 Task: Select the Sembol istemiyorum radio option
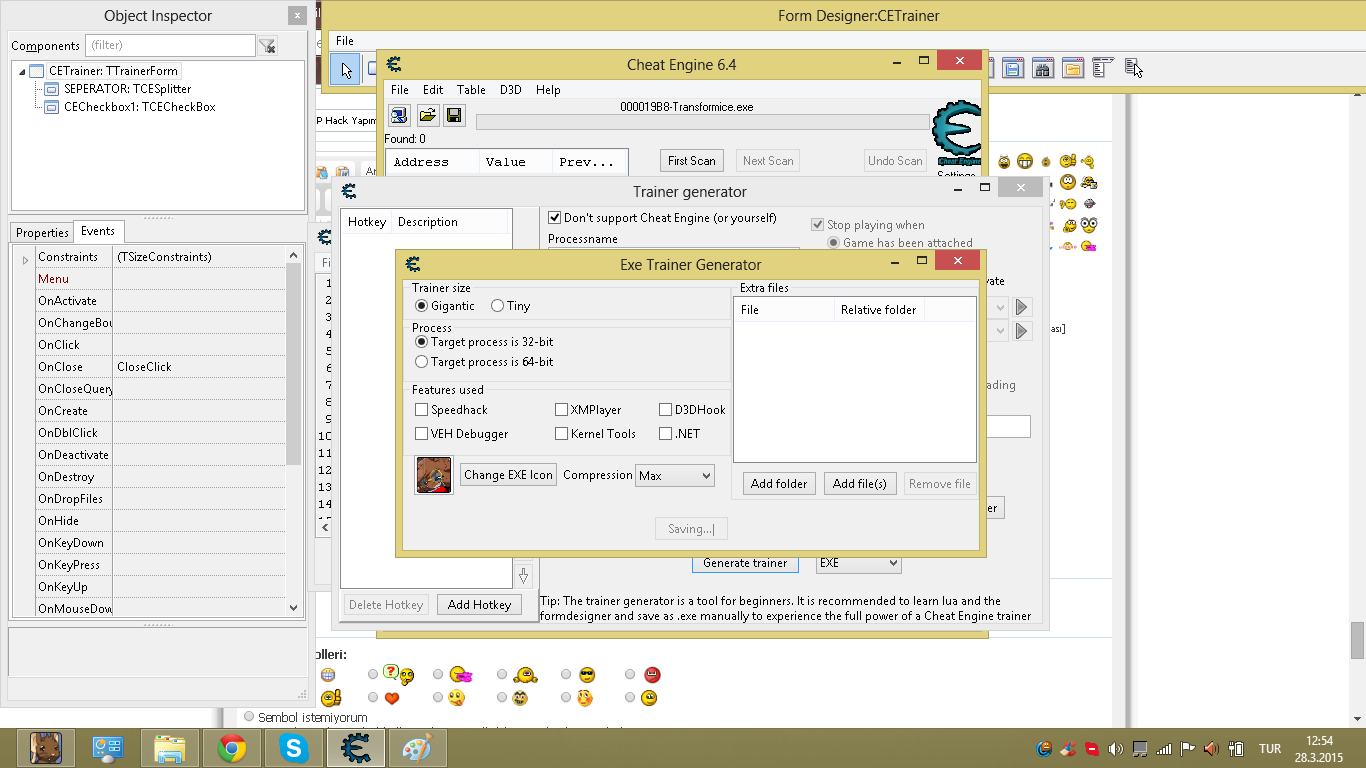tap(249, 717)
